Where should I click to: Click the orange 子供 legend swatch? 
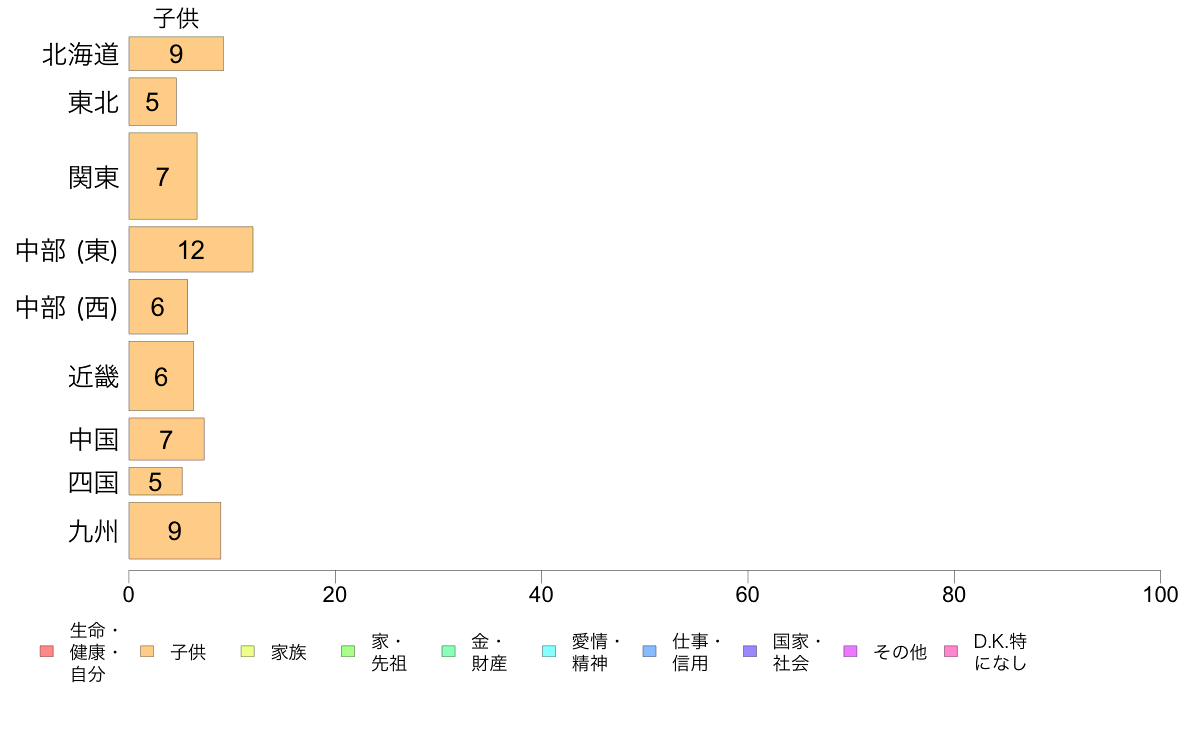[147, 651]
